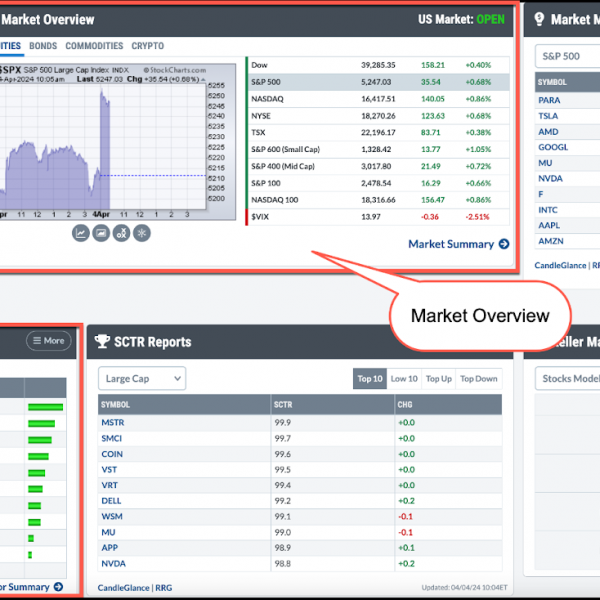Open the Market Summary link
The height and width of the screenshot is (600, 600).
point(451,244)
